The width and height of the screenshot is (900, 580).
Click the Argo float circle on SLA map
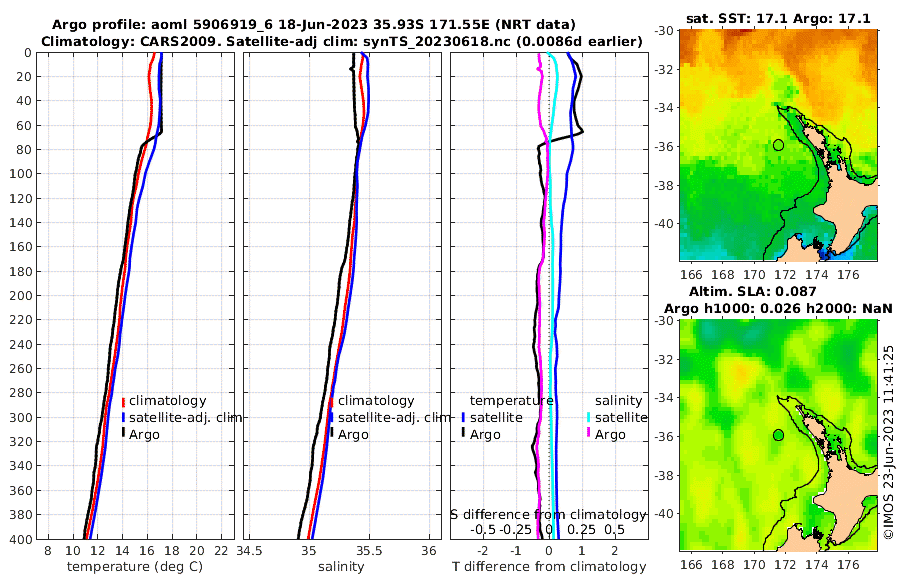[778, 435]
